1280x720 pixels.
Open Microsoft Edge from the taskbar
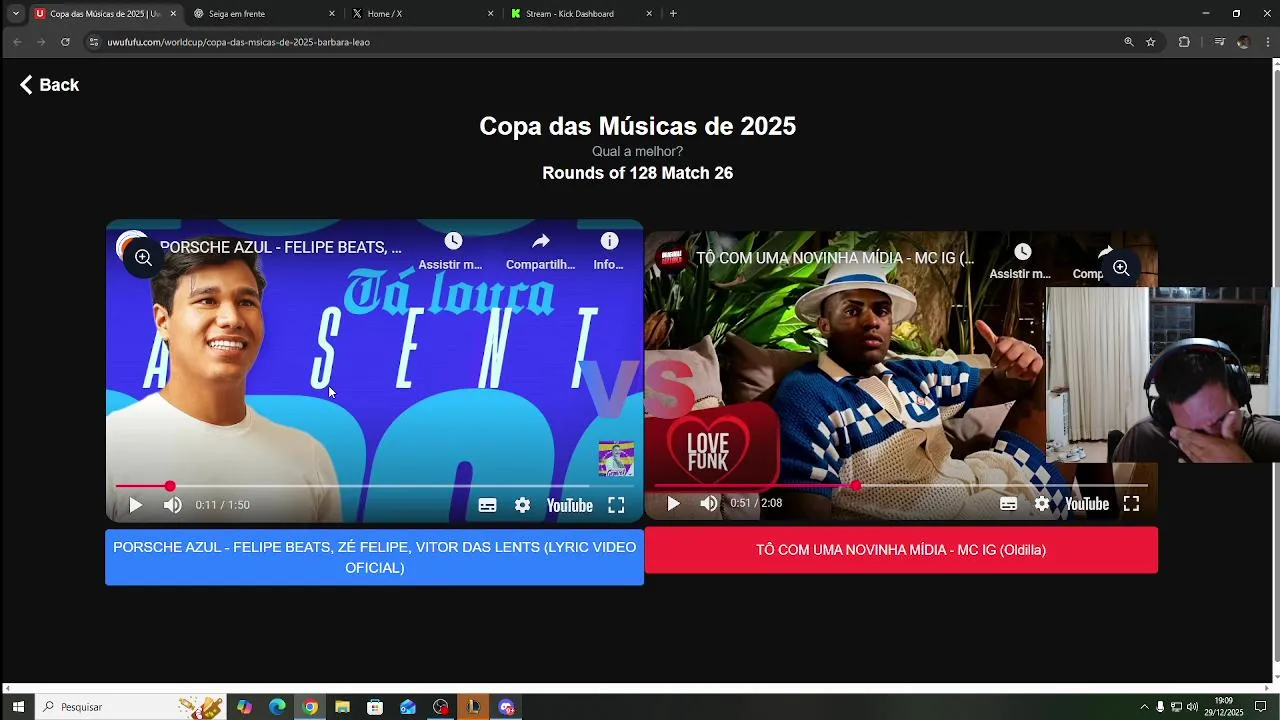(x=277, y=707)
